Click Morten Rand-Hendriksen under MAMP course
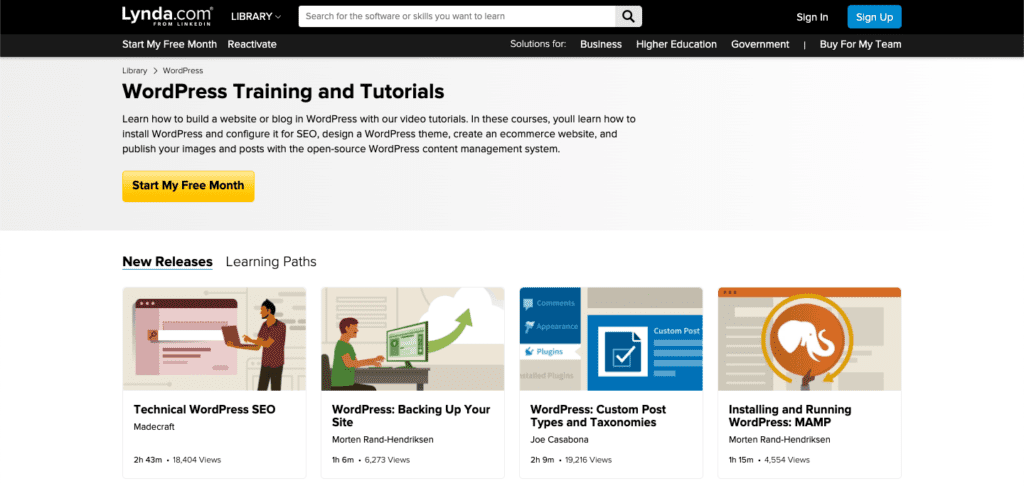Screen dimensions: 1024x491 [x=780, y=439]
